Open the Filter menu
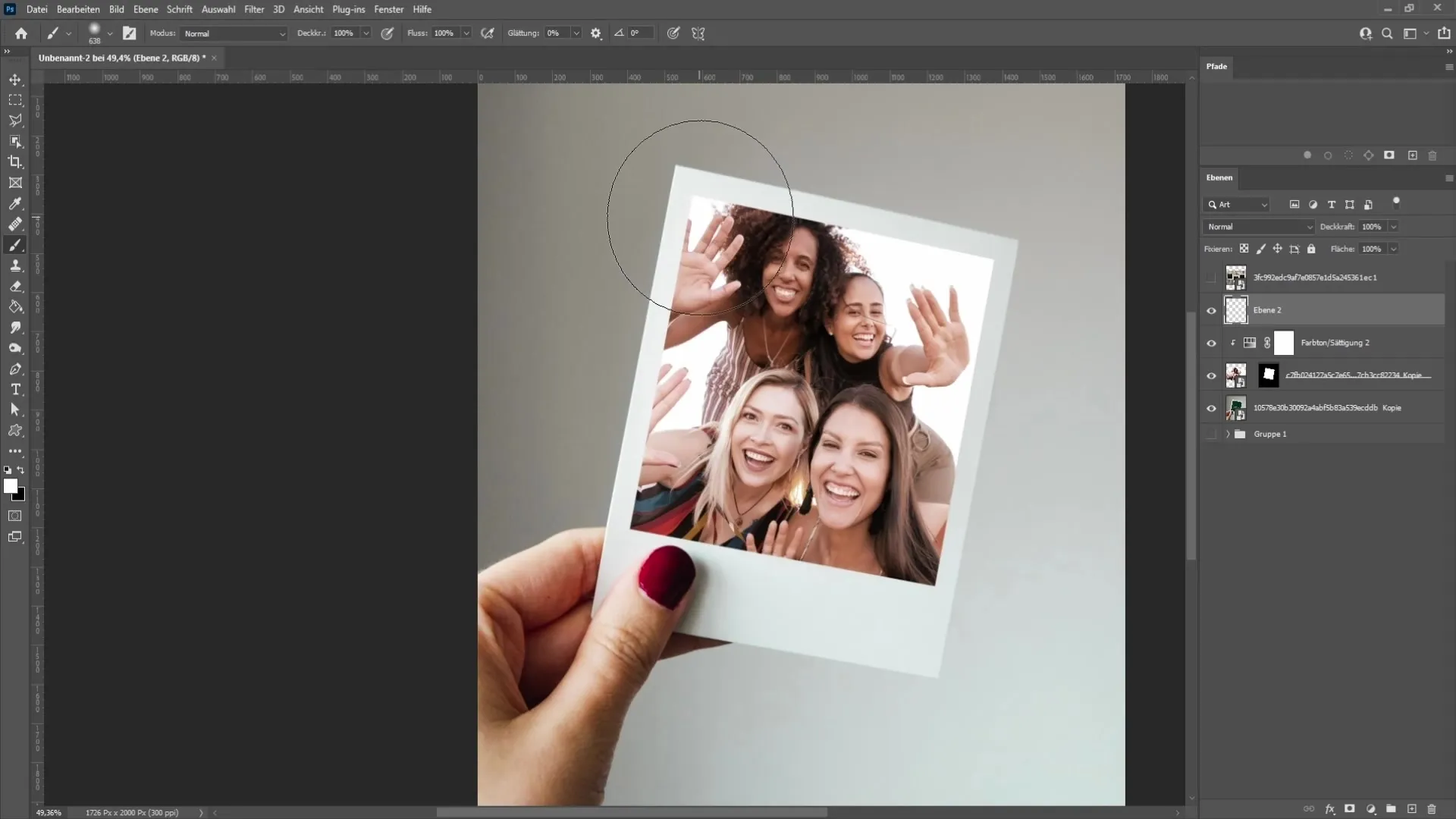 [254, 9]
